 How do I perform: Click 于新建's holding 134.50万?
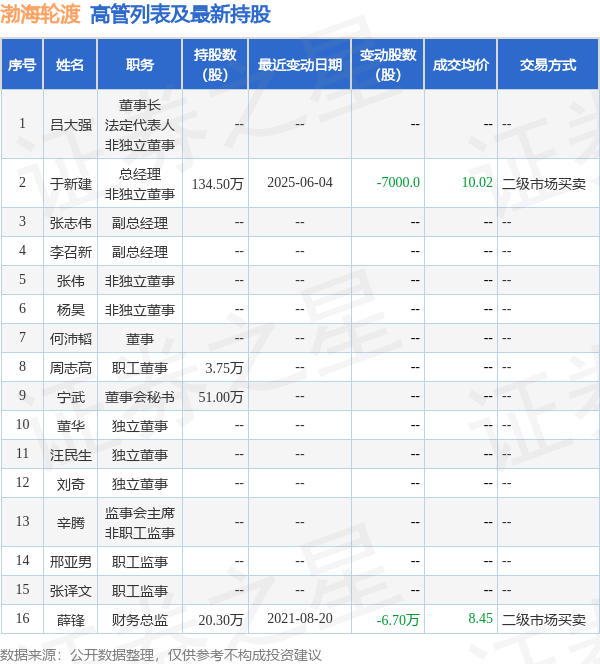pyautogui.click(x=217, y=184)
